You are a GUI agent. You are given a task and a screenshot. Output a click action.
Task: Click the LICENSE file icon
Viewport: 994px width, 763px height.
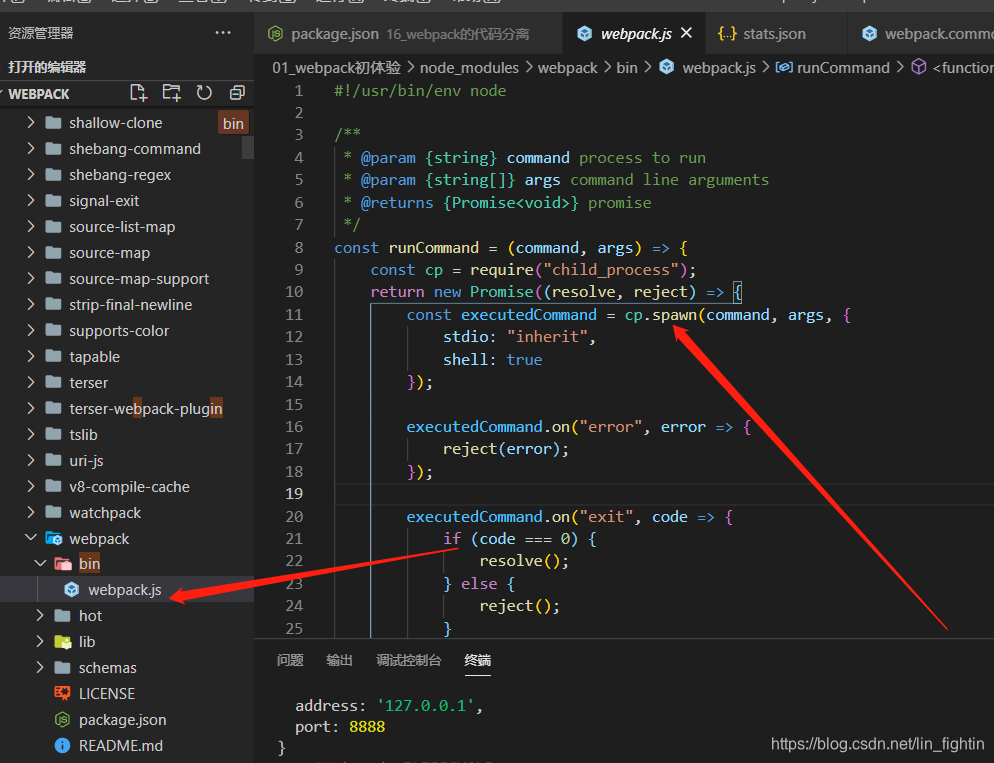point(62,693)
